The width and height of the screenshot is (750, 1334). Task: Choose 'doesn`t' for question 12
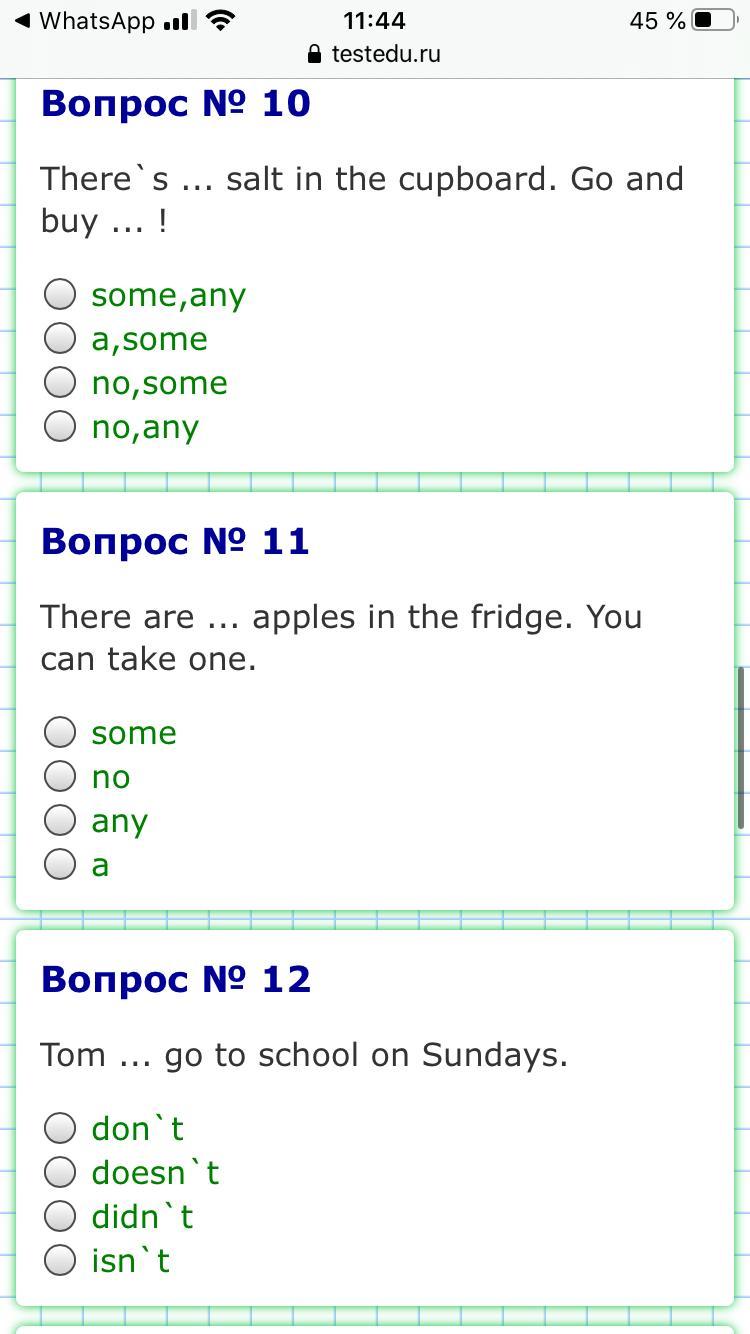coord(60,1172)
